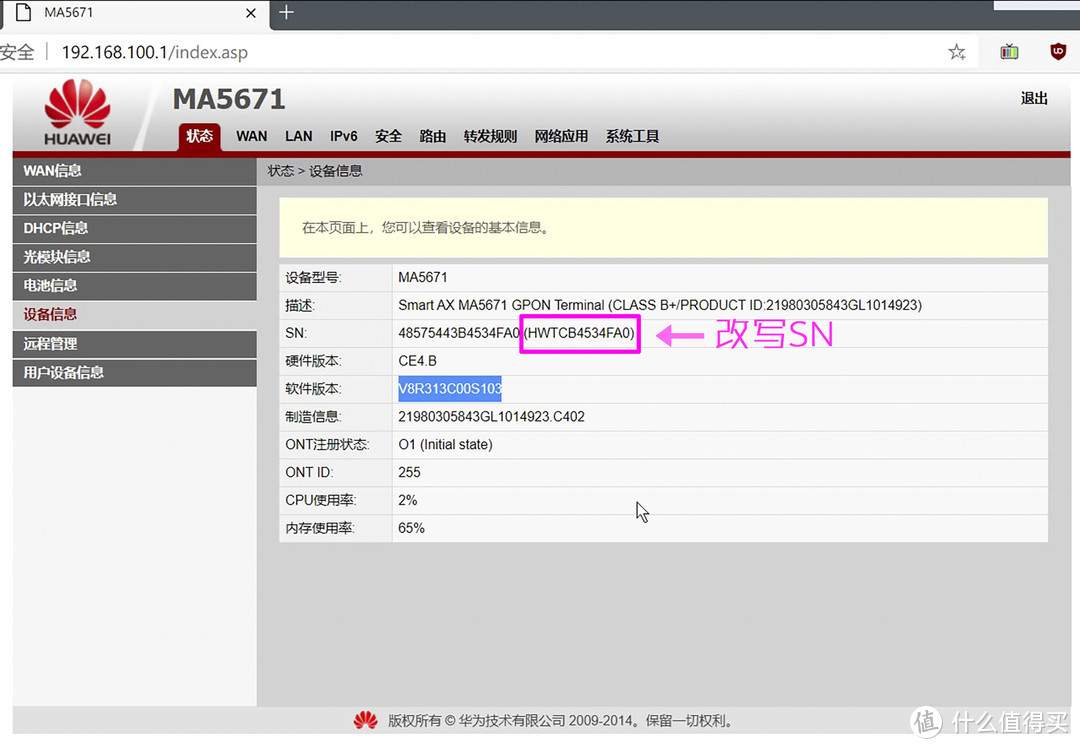Image resolution: width=1080 pixels, height=749 pixels.
Task: Open the 状态 tab
Action: pos(200,136)
